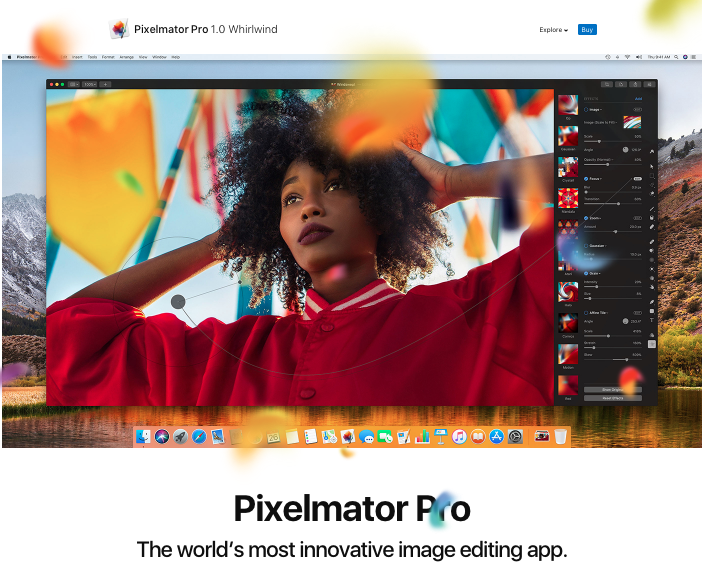Toggle the Zoom effect checkbox
The height and width of the screenshot is (576, 702).
pos(586,218)
